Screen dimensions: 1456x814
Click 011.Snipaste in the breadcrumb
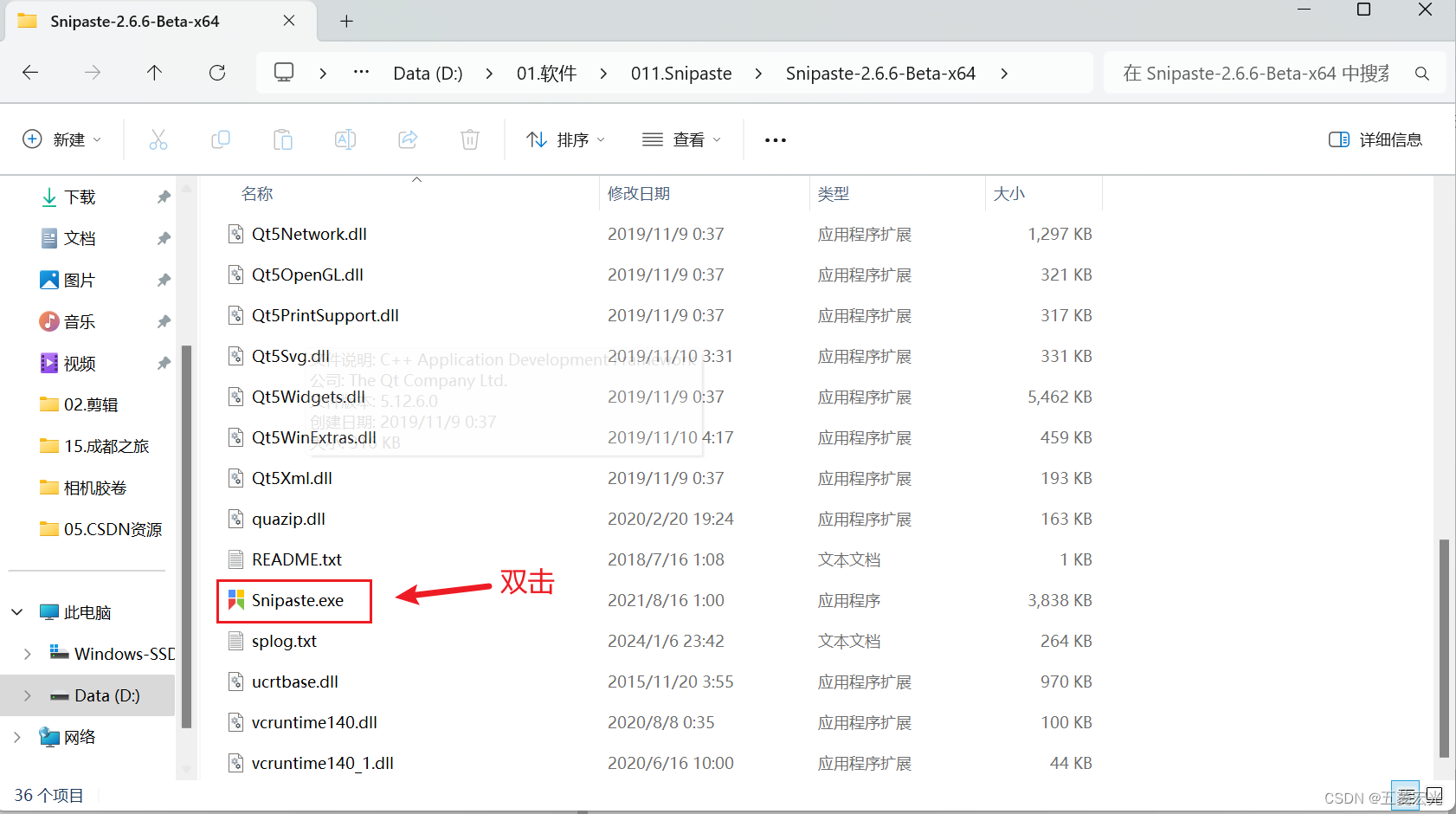coord(681,74)
